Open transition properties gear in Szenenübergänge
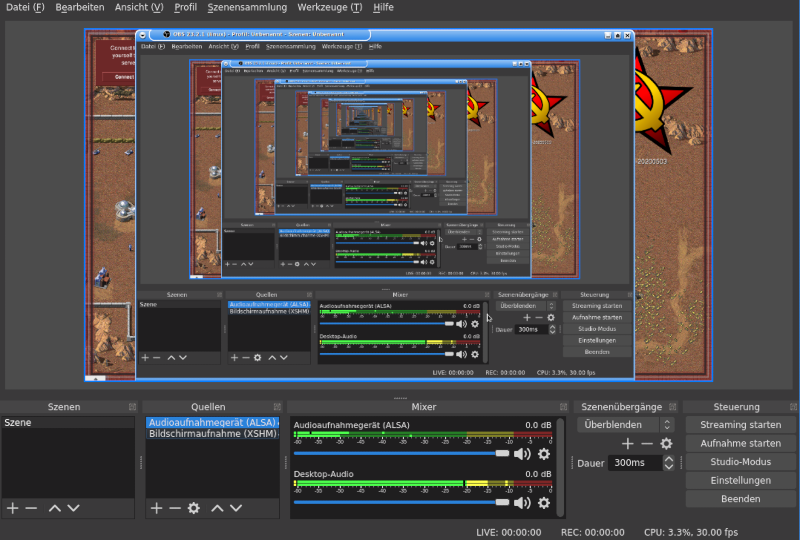Viewport: 800px width, 540px height. point(666,444)
